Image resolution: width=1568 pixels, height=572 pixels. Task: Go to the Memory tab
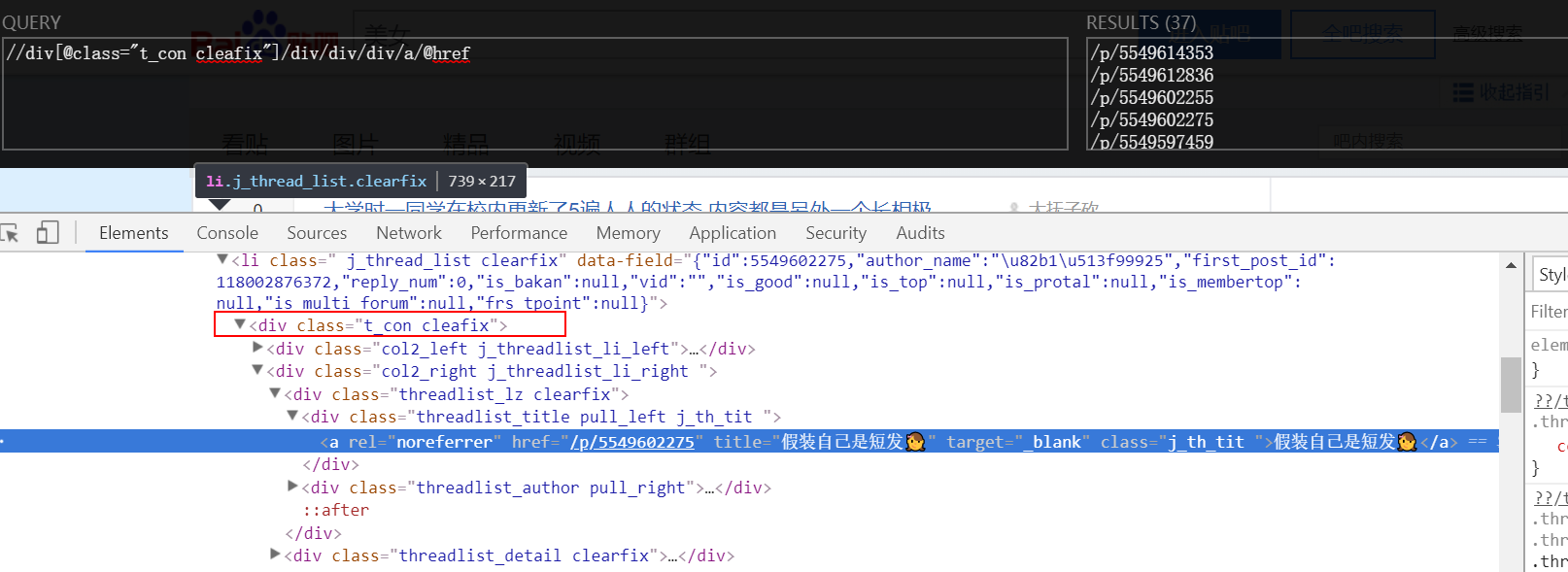click(x=628, y=233)
